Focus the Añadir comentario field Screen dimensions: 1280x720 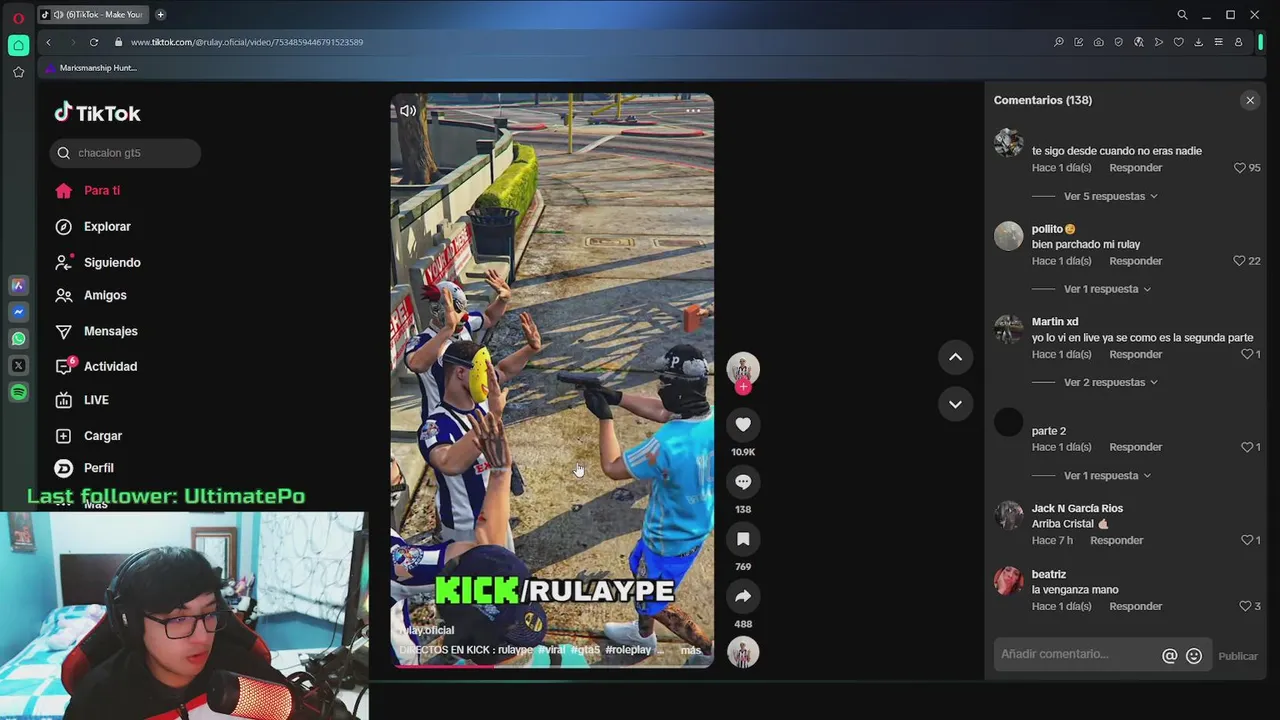coord(1078,655)
